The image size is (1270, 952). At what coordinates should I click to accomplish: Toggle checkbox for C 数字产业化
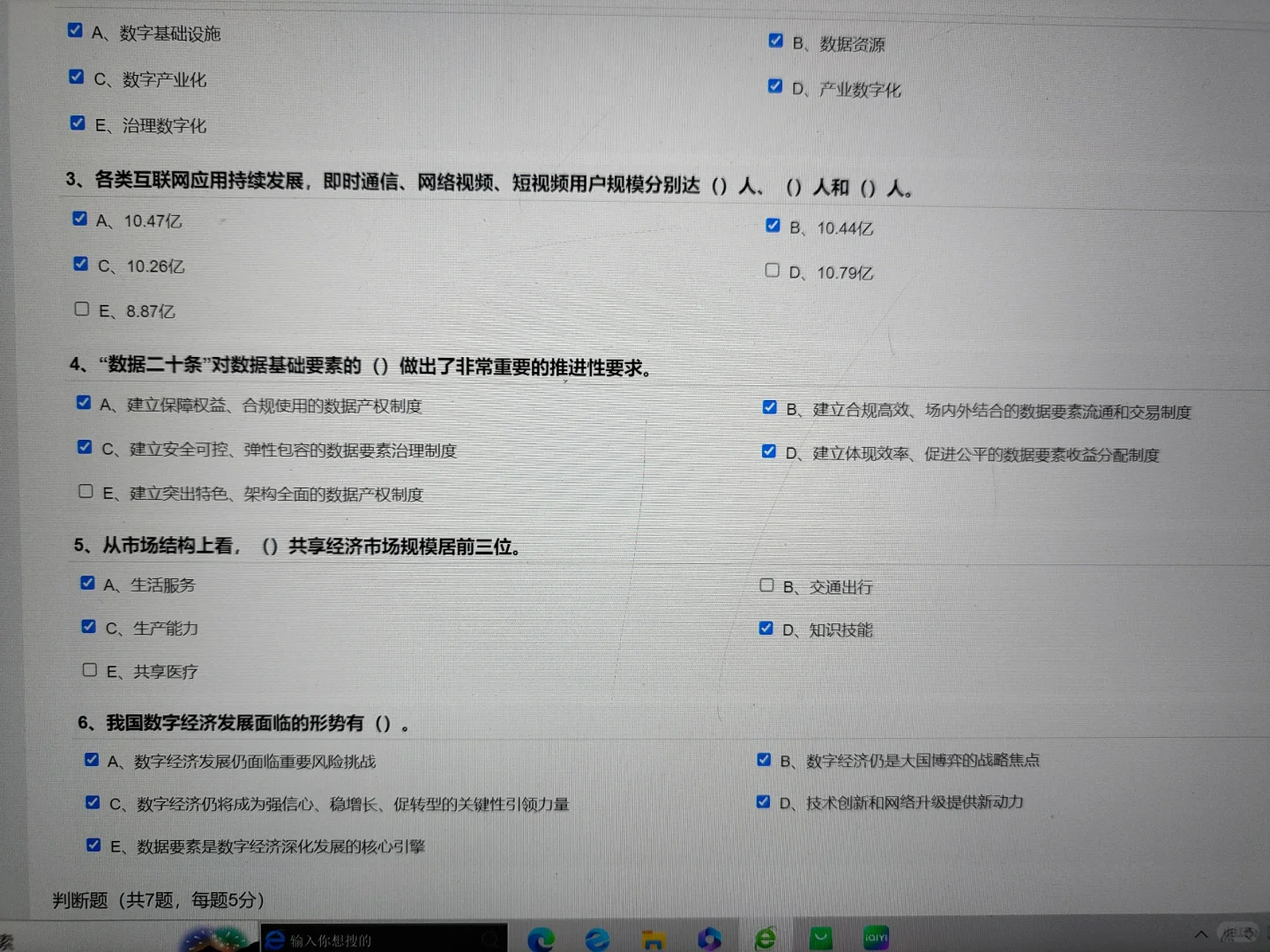(77, 77)
